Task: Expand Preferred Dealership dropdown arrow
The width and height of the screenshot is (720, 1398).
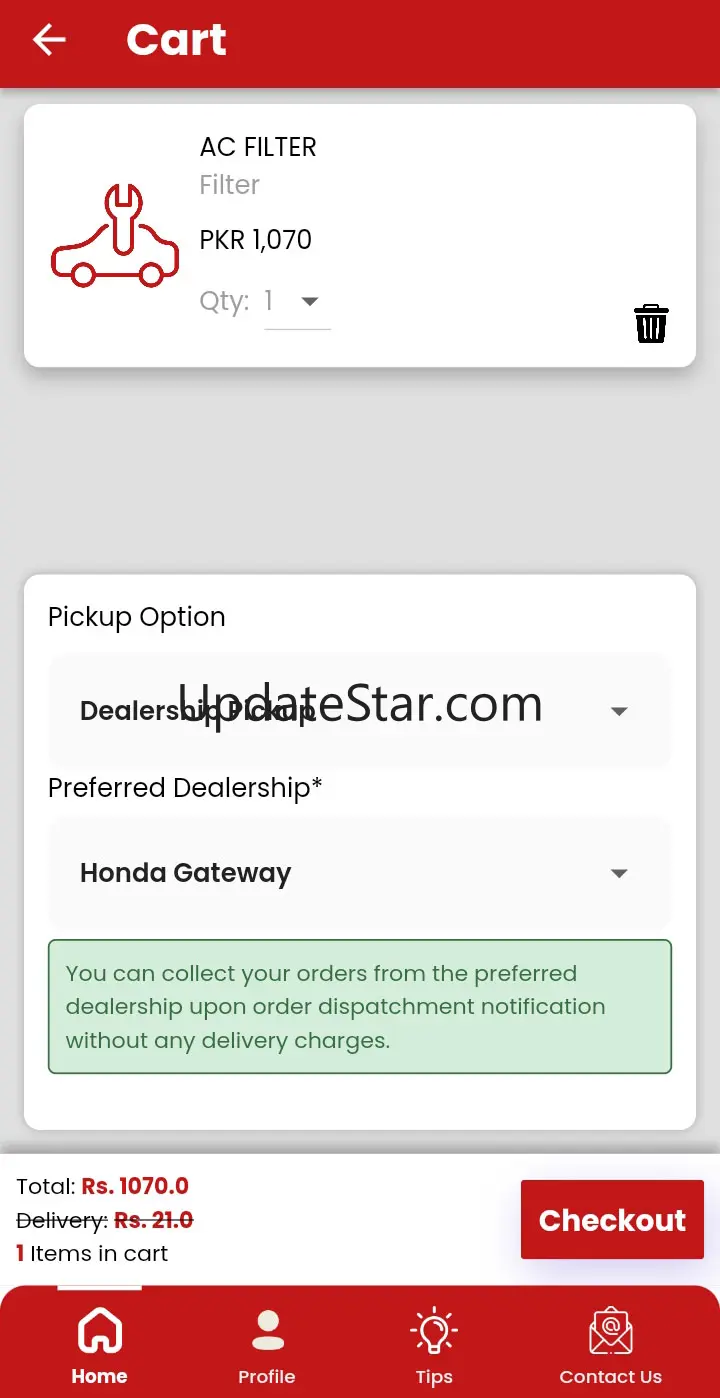Action: (619, 873)
